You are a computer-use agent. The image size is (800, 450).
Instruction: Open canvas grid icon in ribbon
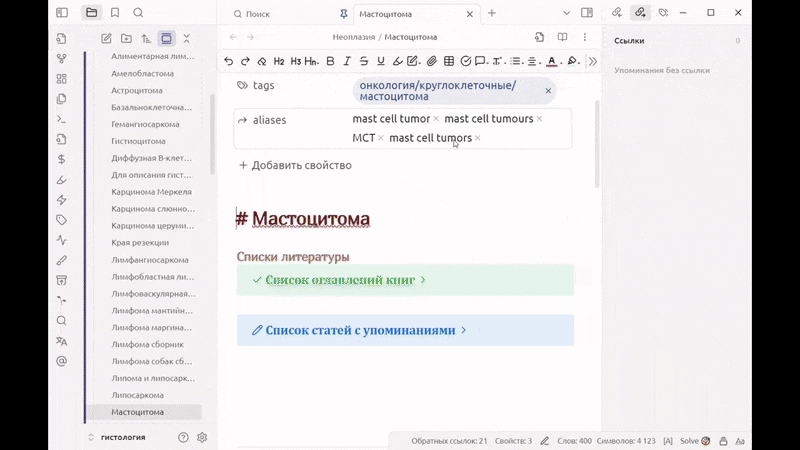61,79
